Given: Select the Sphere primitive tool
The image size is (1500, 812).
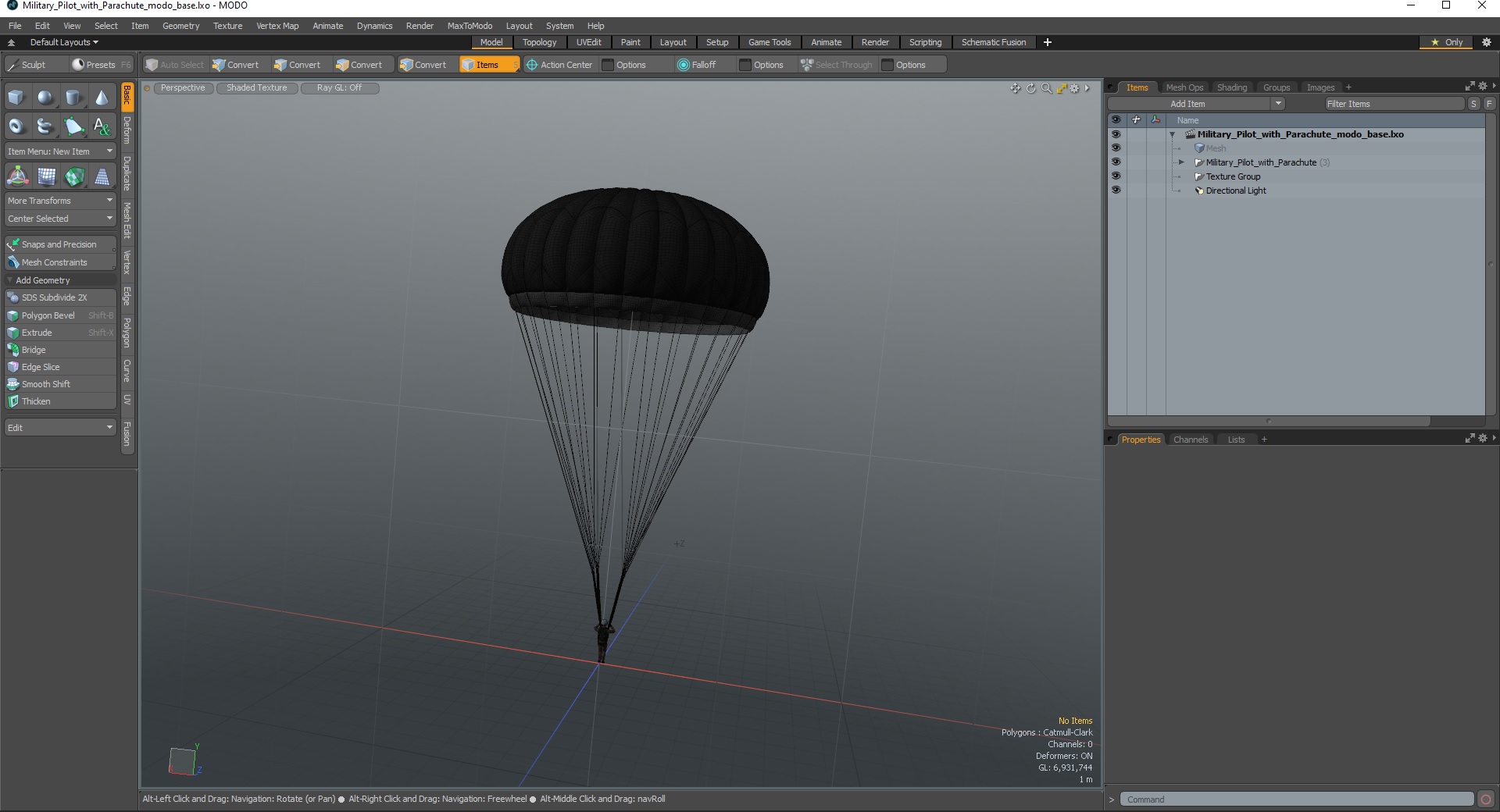Looking at the screenshot, I should coord(45,98).
